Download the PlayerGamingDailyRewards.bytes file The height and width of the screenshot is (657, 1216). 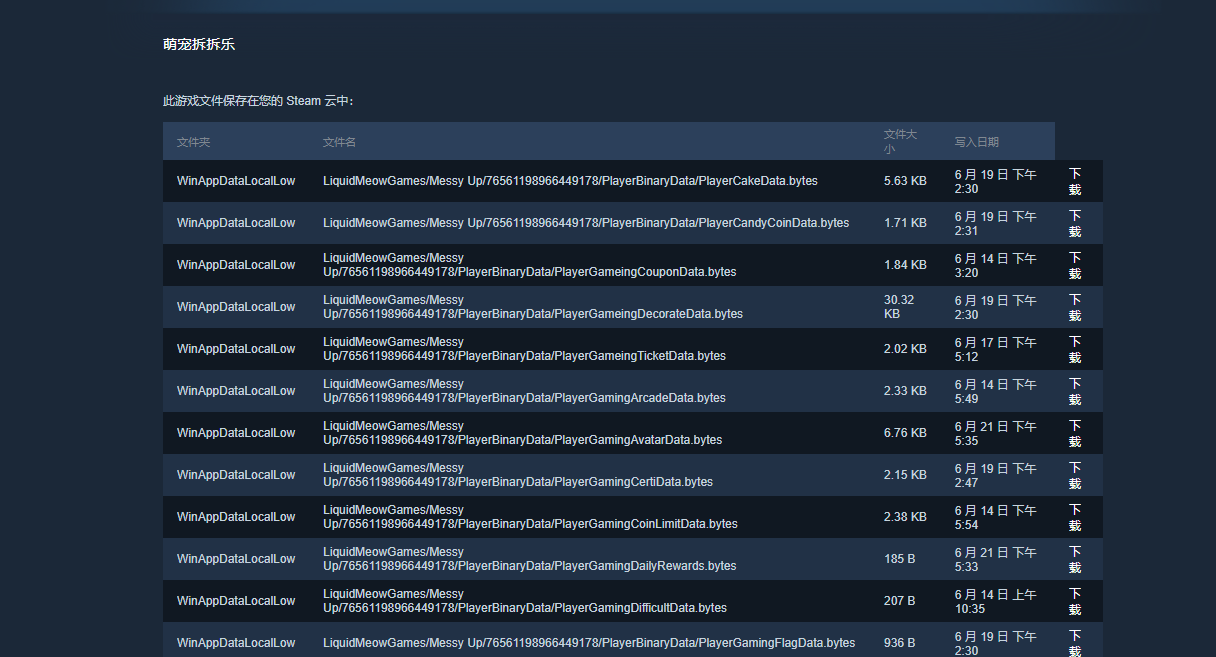click(x=1075, y=559)
